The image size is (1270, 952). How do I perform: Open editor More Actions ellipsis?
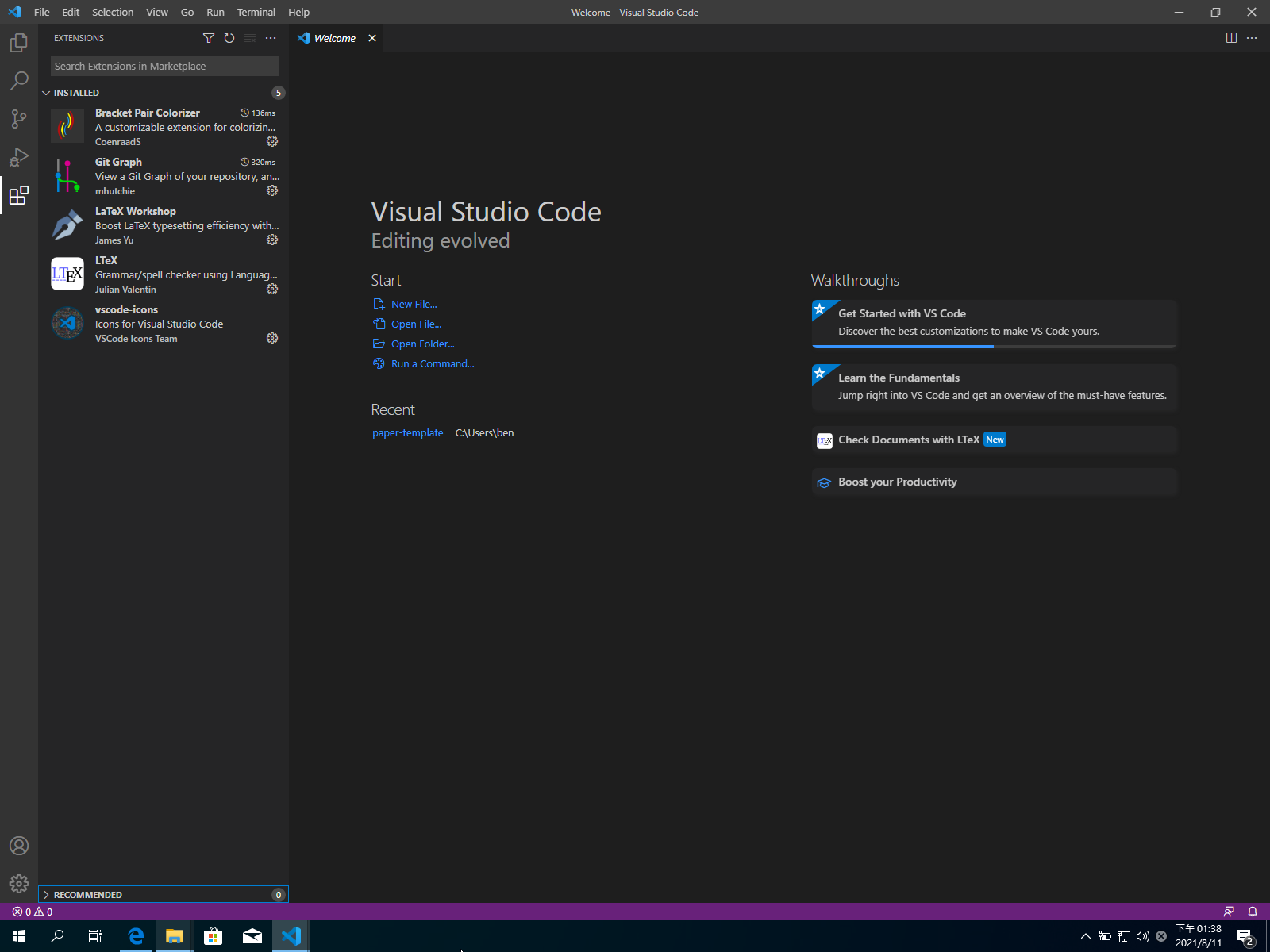click(x=1252, y=38)
